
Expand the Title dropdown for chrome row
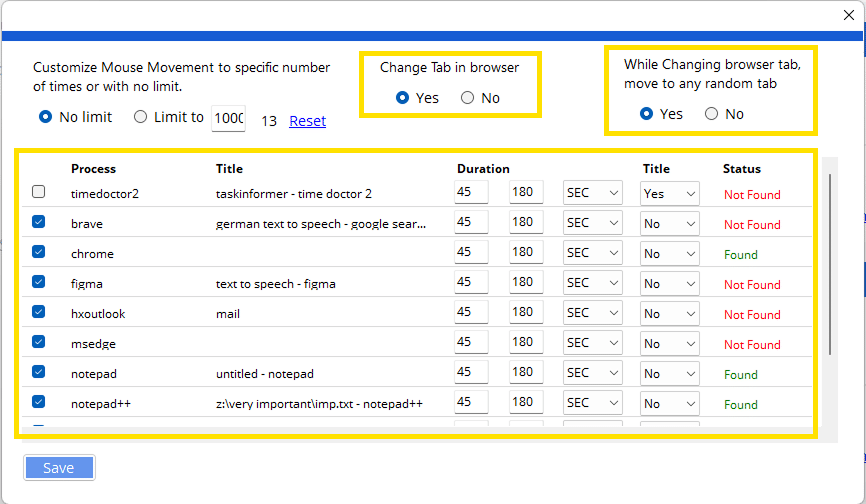click(668, 254)
